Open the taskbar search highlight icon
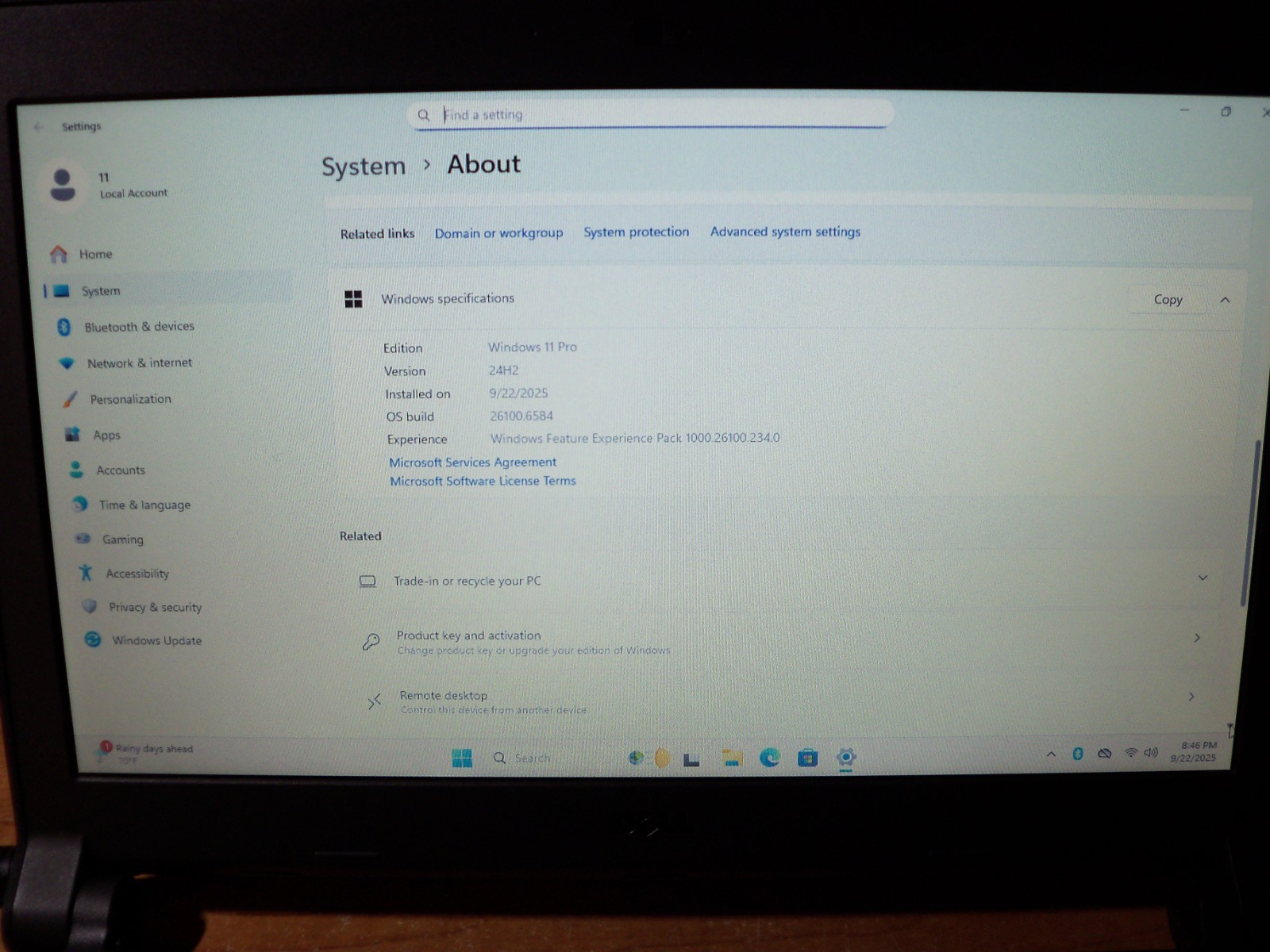1270x952 pixels. (649, 758)
